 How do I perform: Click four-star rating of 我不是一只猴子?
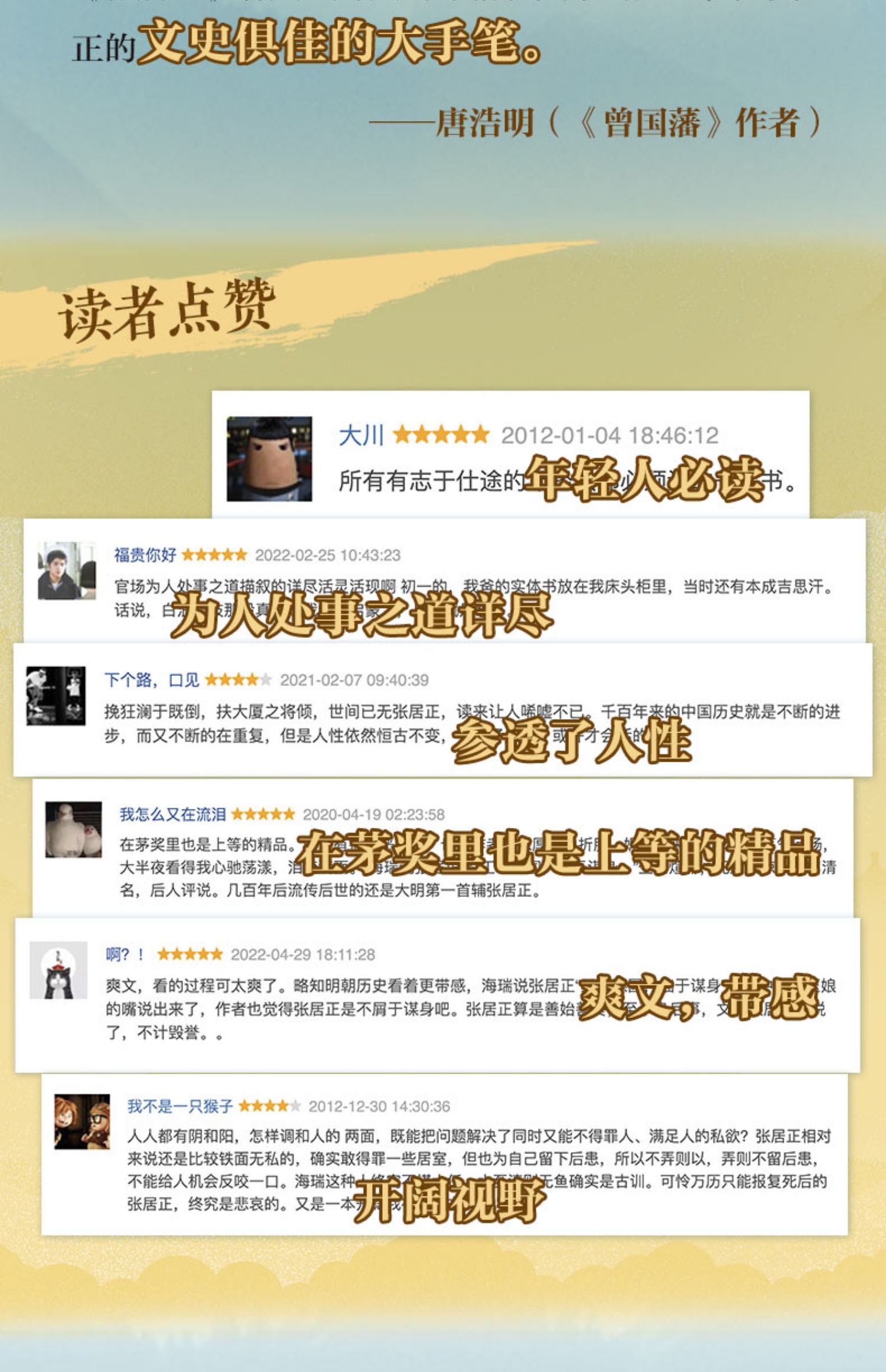pos(269,1106)
